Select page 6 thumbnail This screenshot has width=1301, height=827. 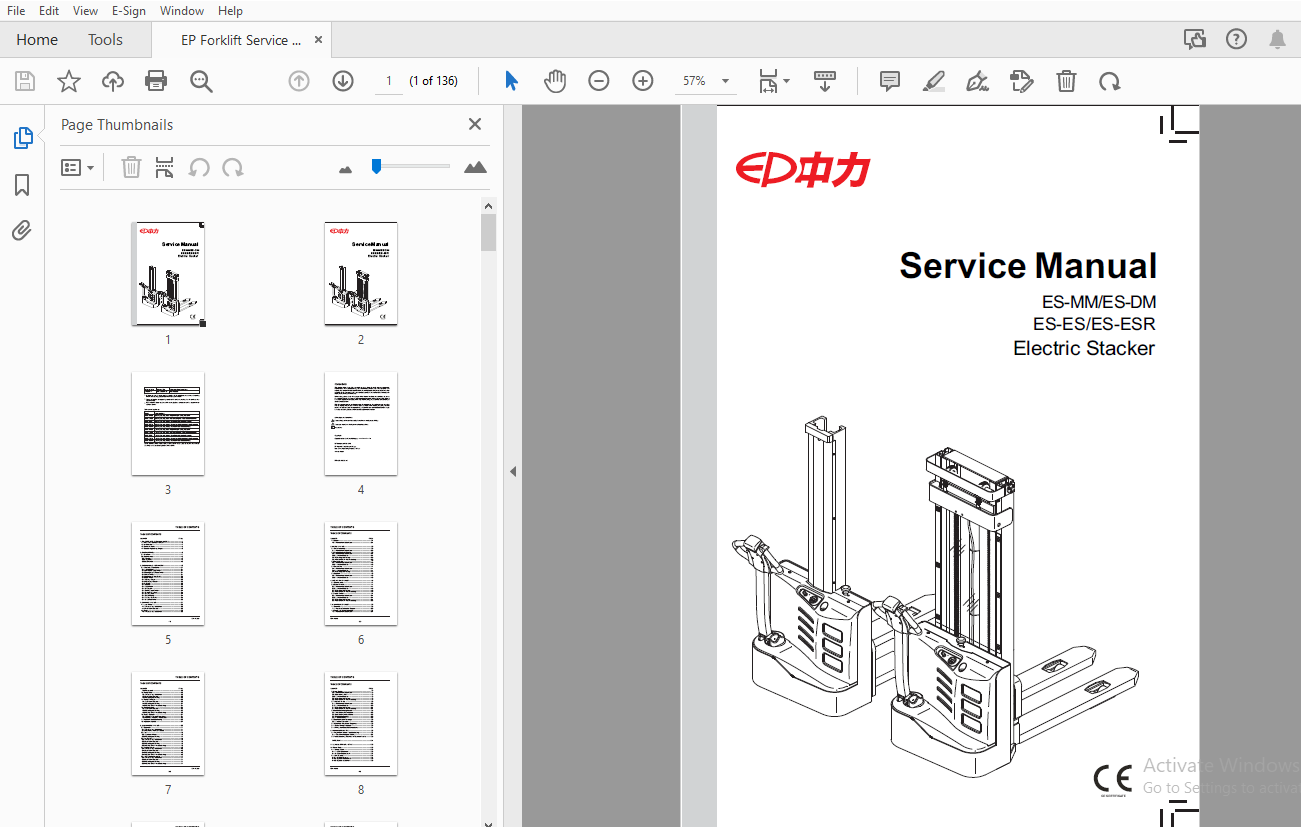(x=361, y=574)
